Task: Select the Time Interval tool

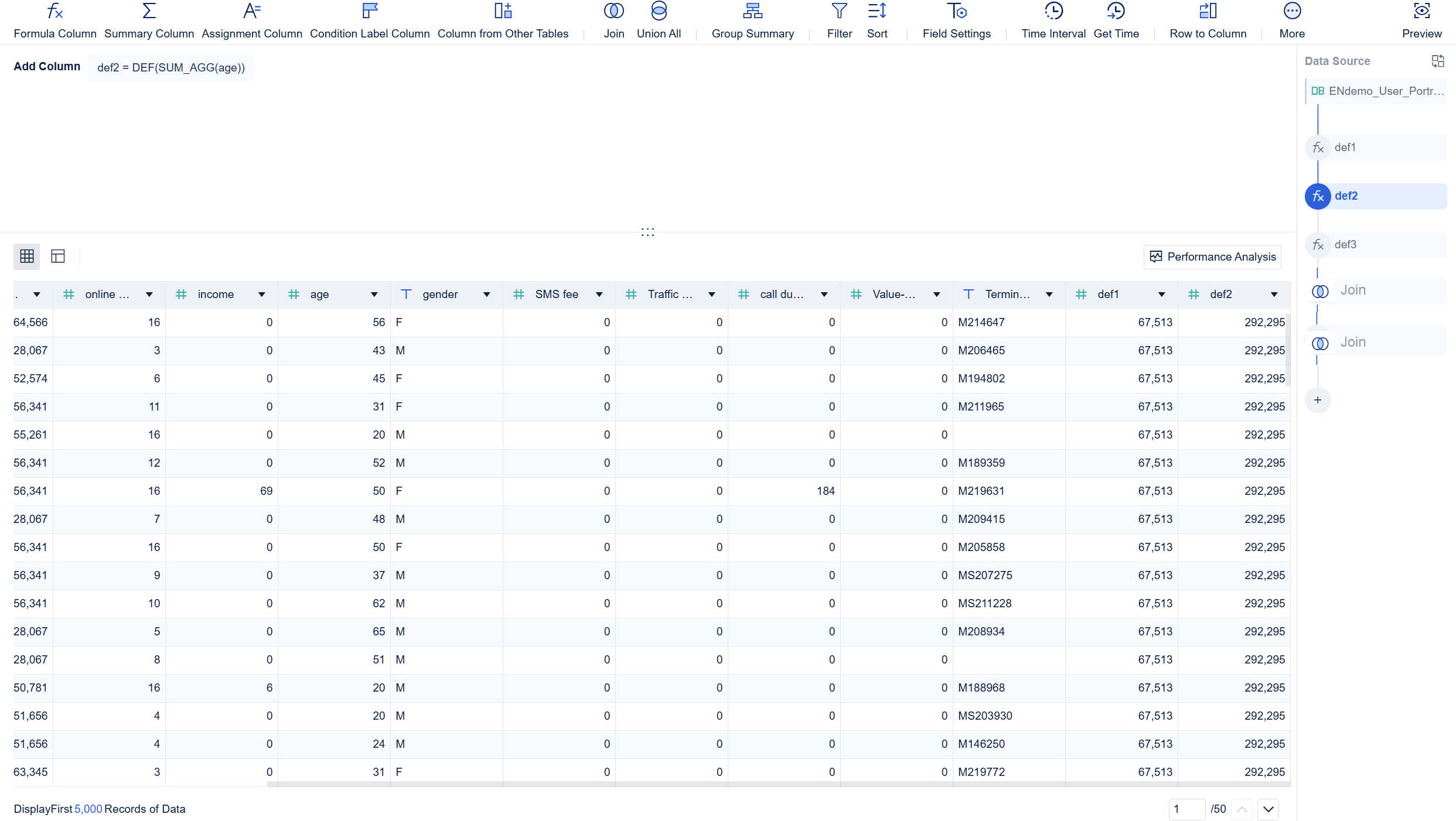Action: click(x=1053, y=21)
